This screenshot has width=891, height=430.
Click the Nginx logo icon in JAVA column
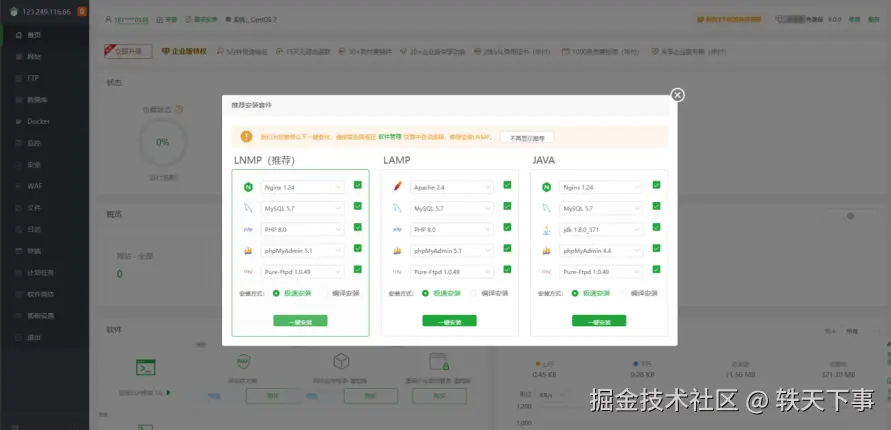pyautogui.click(x=546, y=187)
